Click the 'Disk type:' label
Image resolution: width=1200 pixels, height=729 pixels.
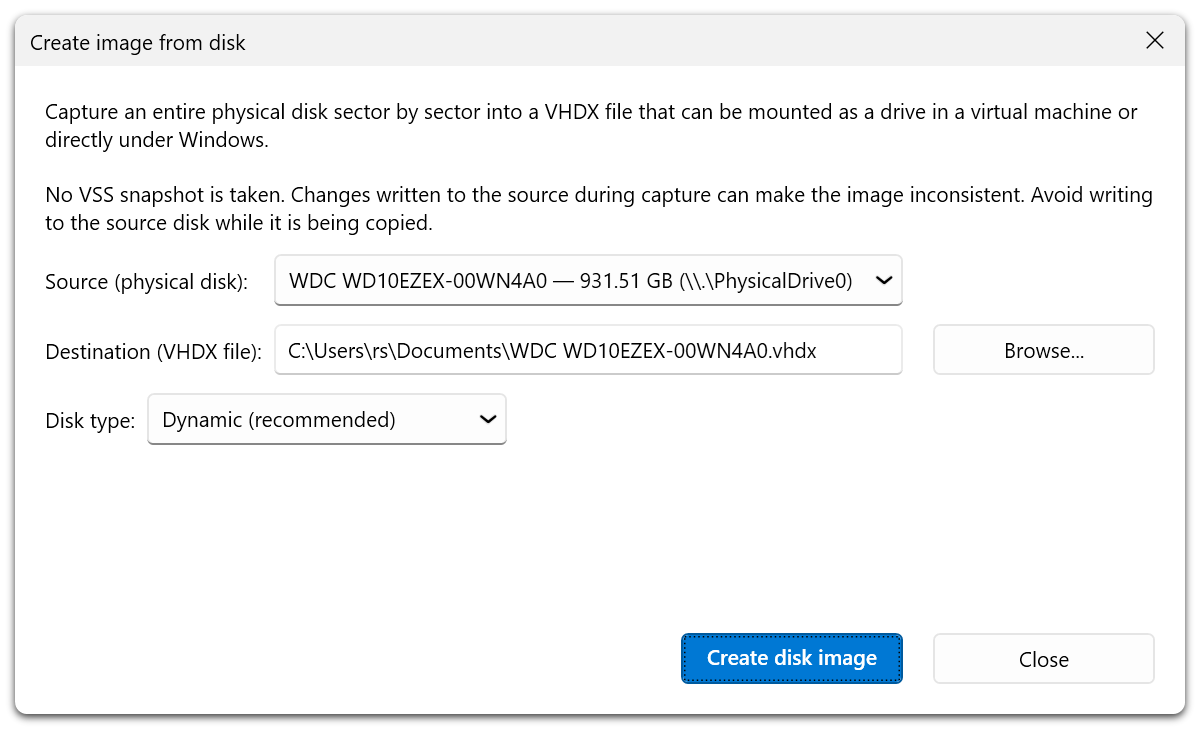(x=90, y=421)
